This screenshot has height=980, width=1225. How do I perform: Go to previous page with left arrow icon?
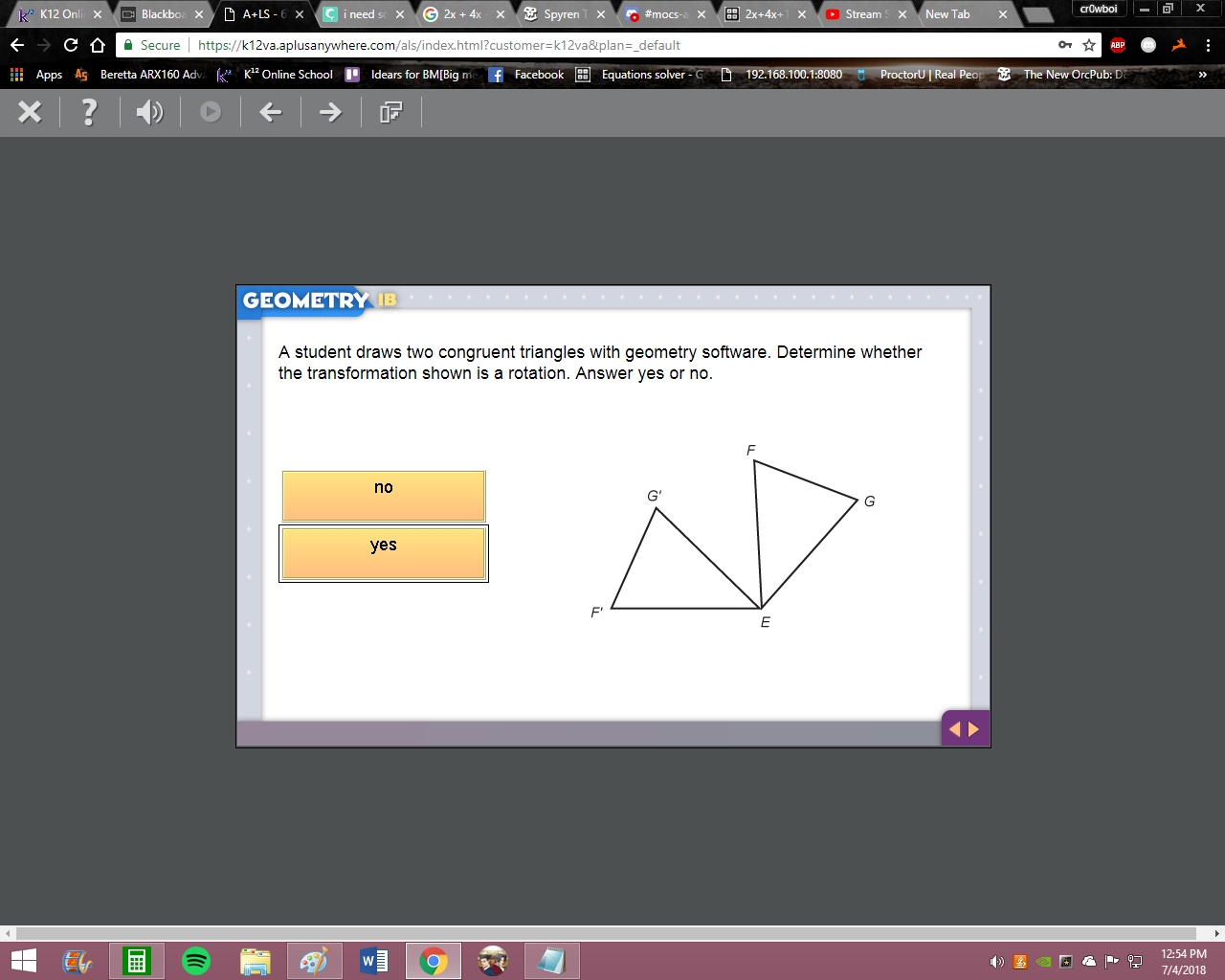point(271,113)
